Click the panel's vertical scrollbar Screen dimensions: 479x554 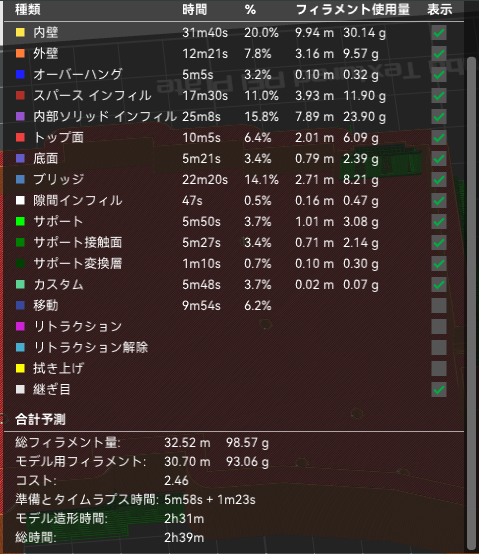471,303
